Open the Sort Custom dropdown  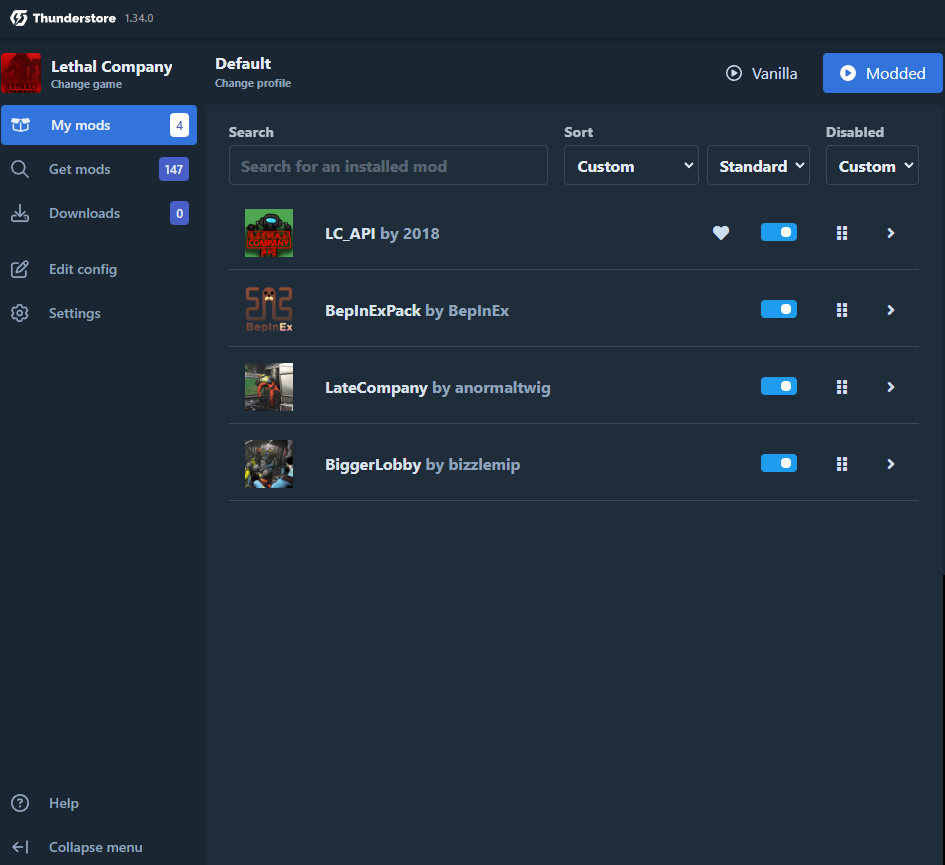[631, 165]
